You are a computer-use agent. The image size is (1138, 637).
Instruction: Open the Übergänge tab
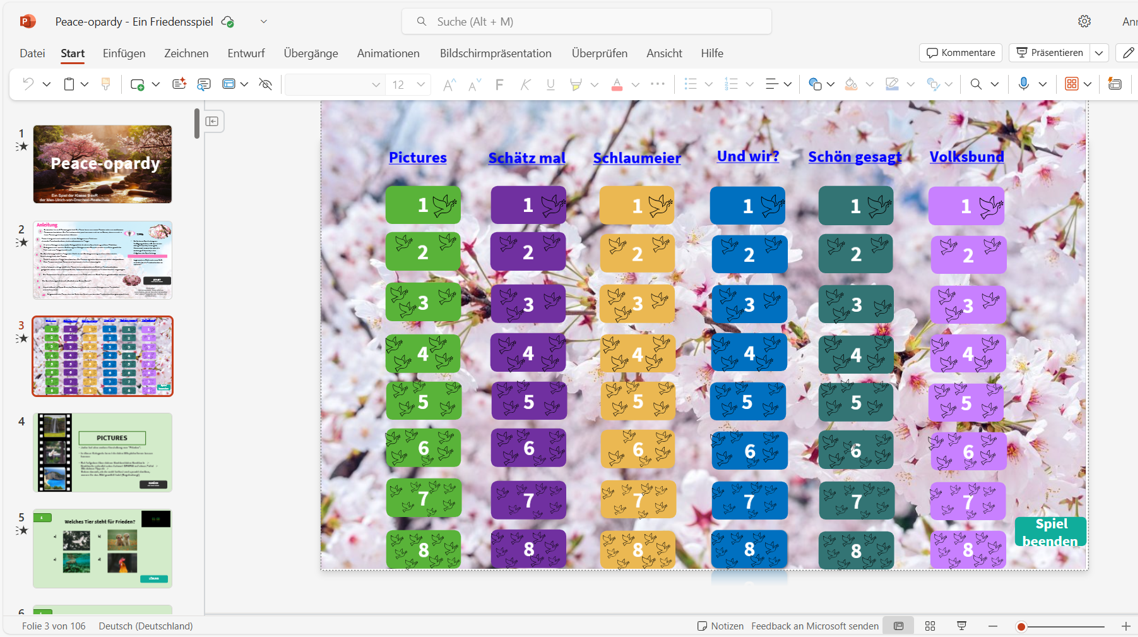tap(310, 53)
